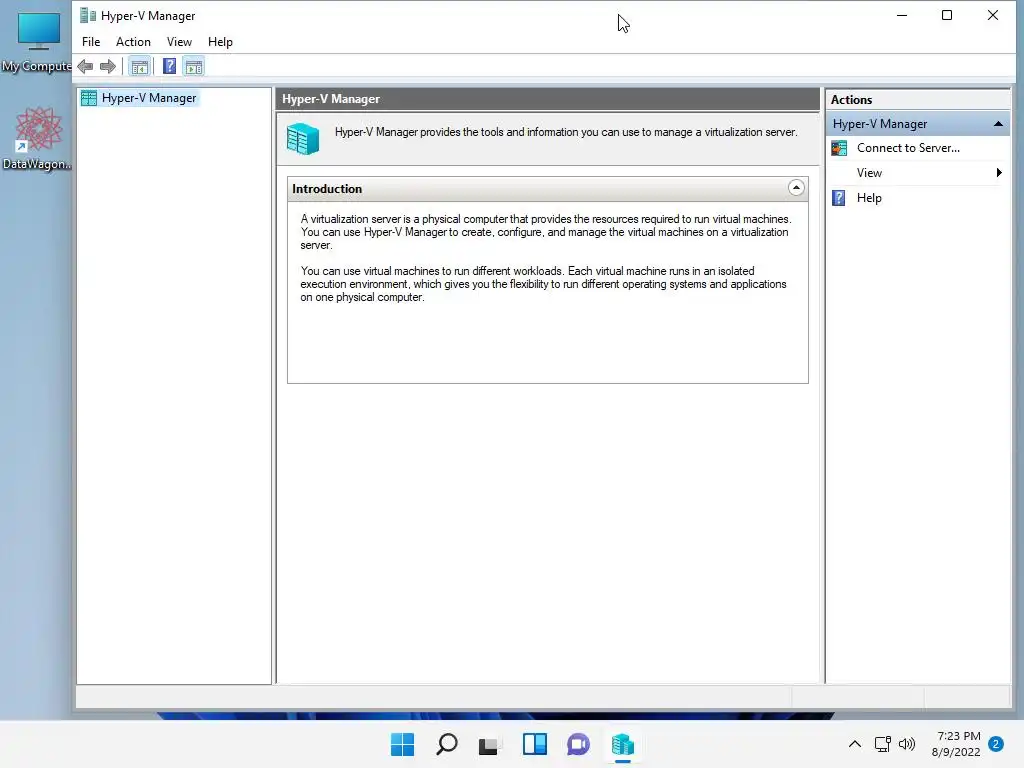Select My Computer desktop icon
The image size is (1024, 768).
(37, 42)
